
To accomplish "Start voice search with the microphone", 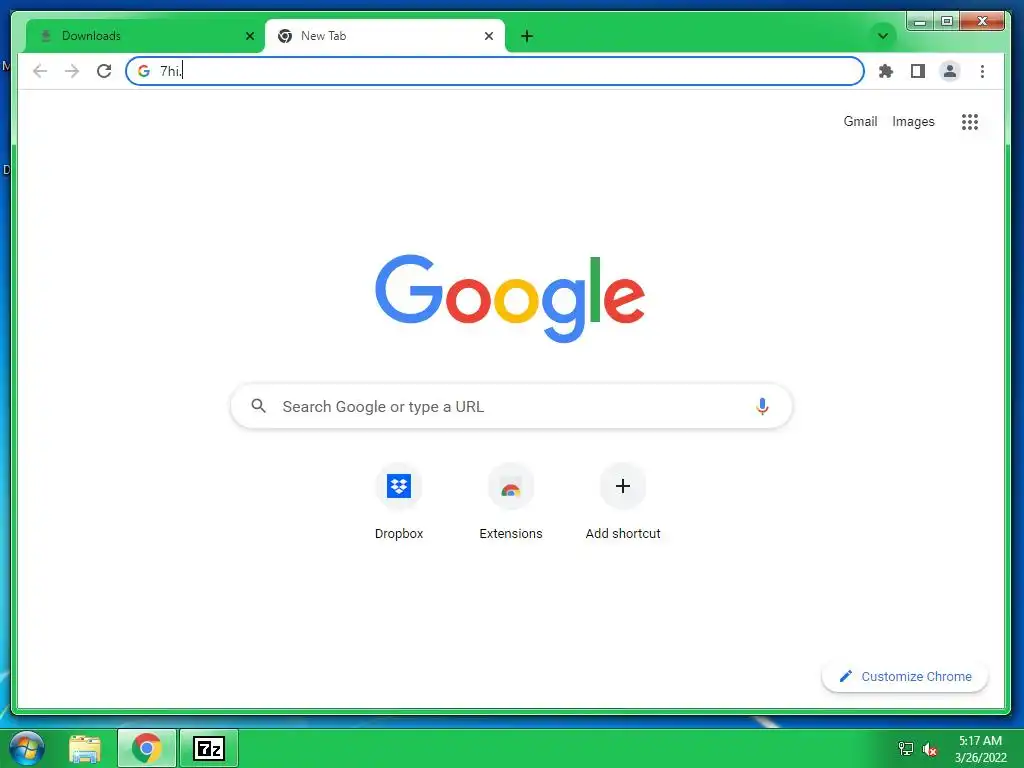I will [761, 406].
